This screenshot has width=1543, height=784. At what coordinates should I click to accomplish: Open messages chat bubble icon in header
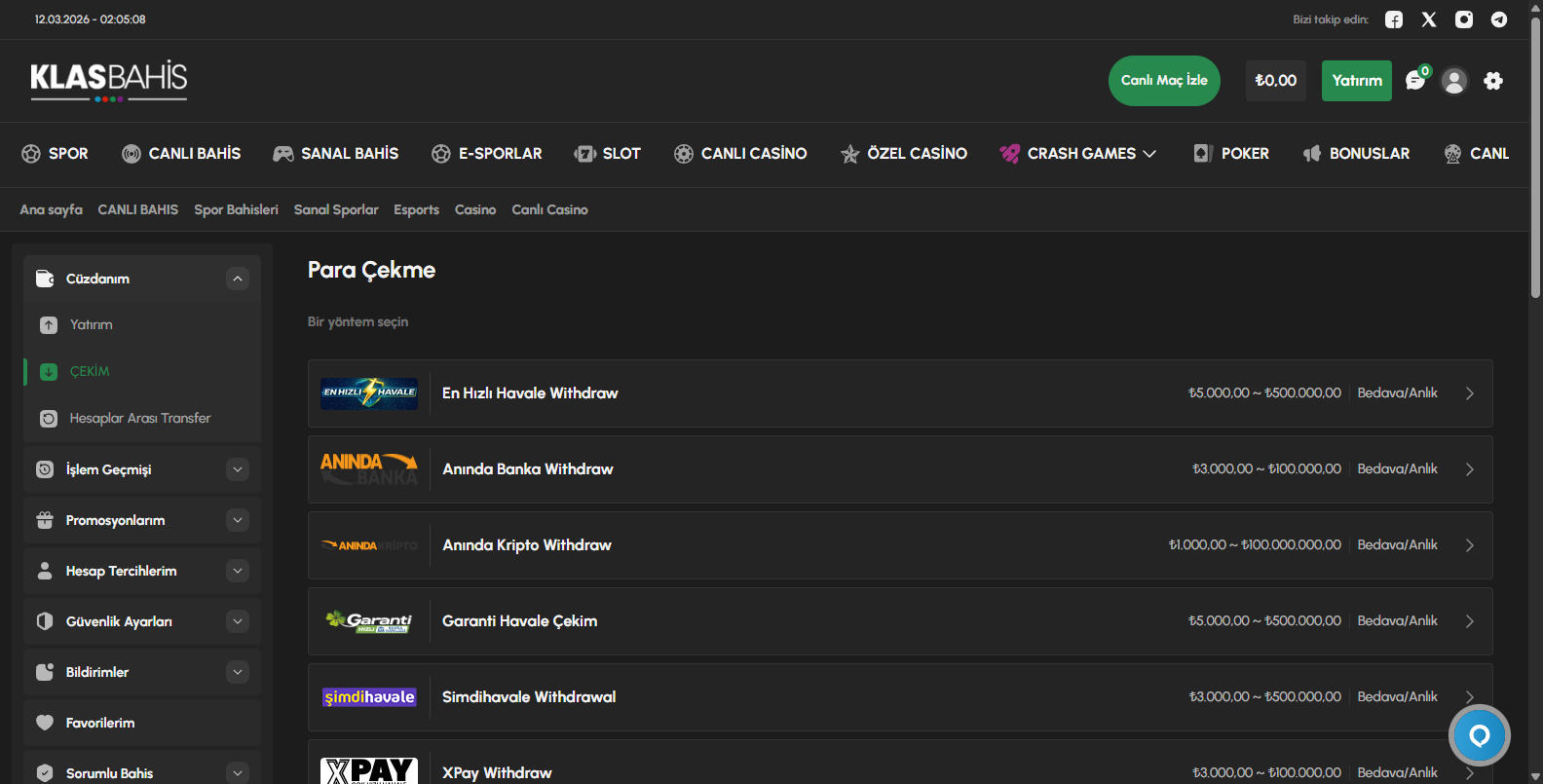(x=1415, y=81)
